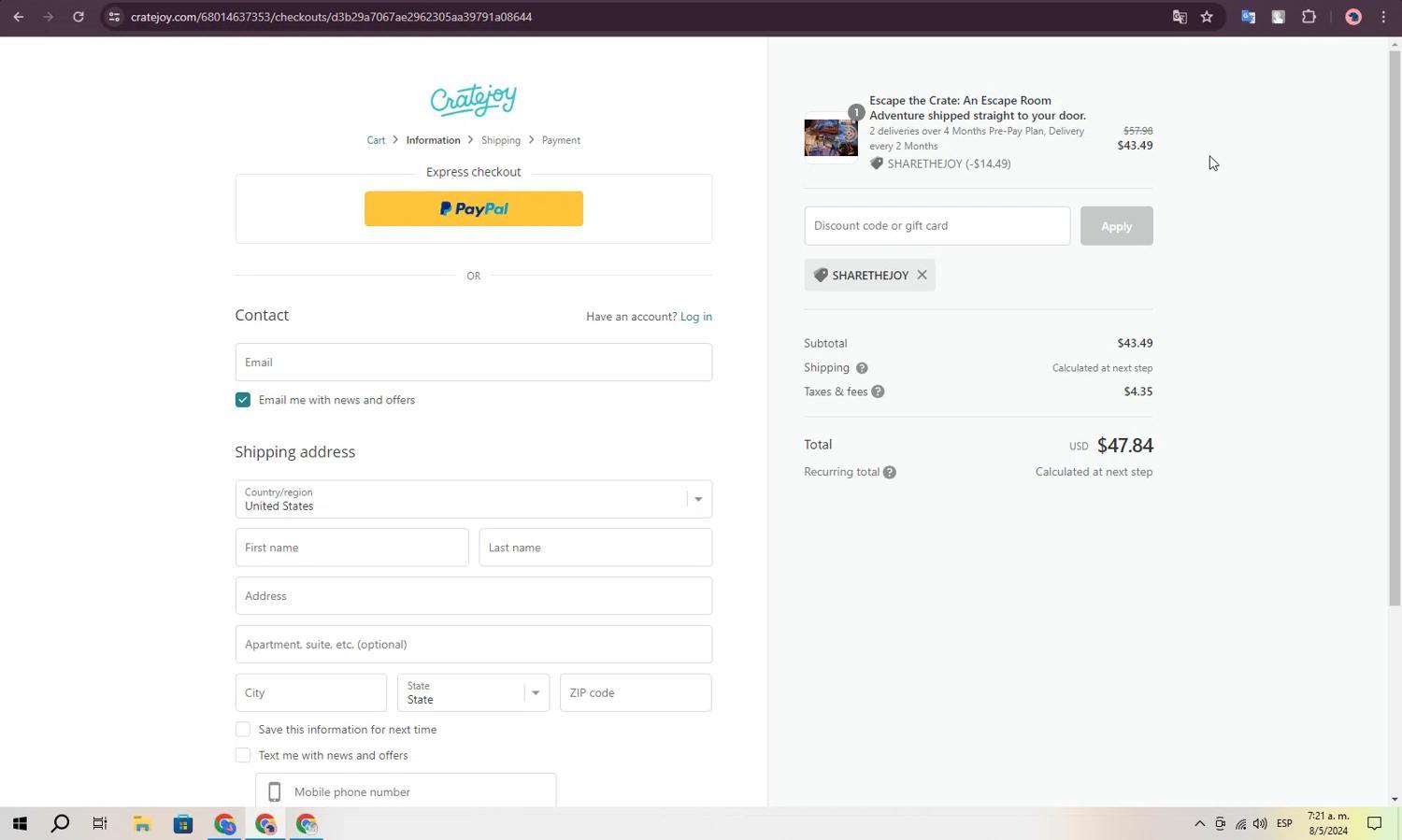
Task: Focus the Mobile phone number field
Action: 406,790
